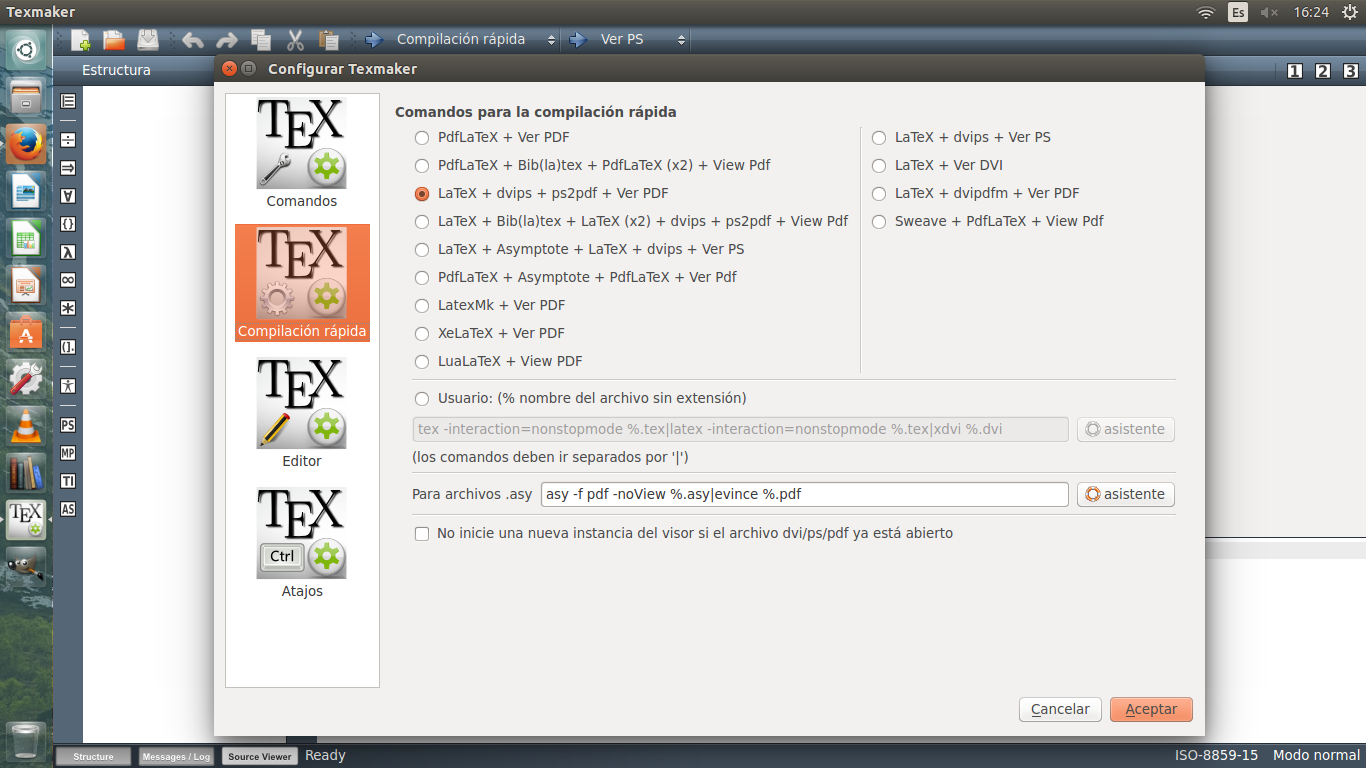This screenshot has height=768, width=1366.
Task: Open the Atajos shortcuts section
Action: click(x=302, y=543)
